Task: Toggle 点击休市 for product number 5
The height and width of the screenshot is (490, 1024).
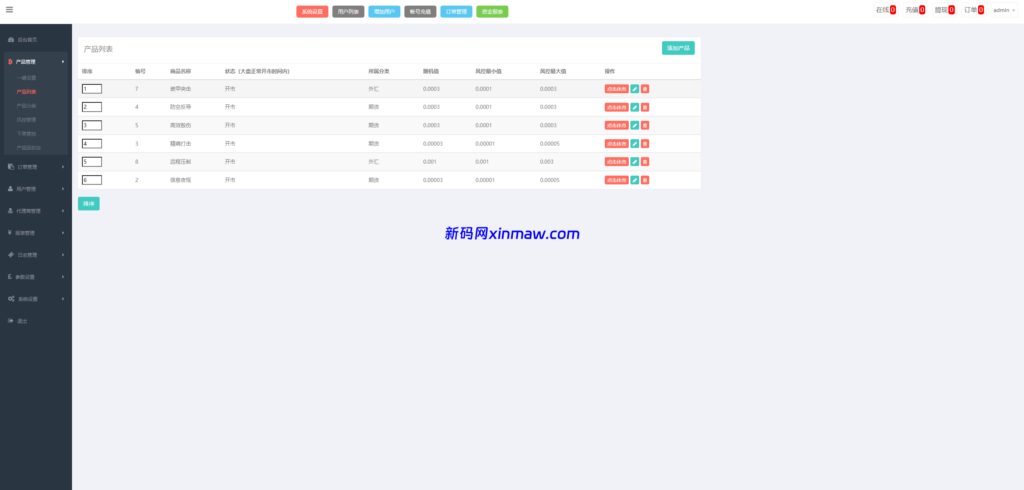Action: pos(616,125)
